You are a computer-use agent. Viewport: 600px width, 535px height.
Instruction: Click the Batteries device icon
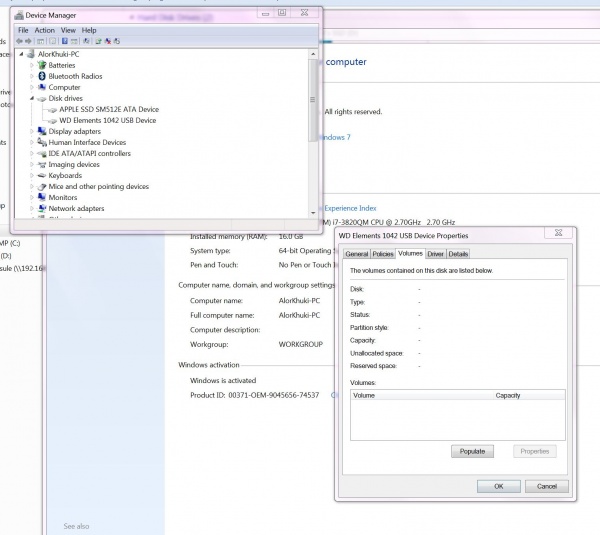(42, 65)
